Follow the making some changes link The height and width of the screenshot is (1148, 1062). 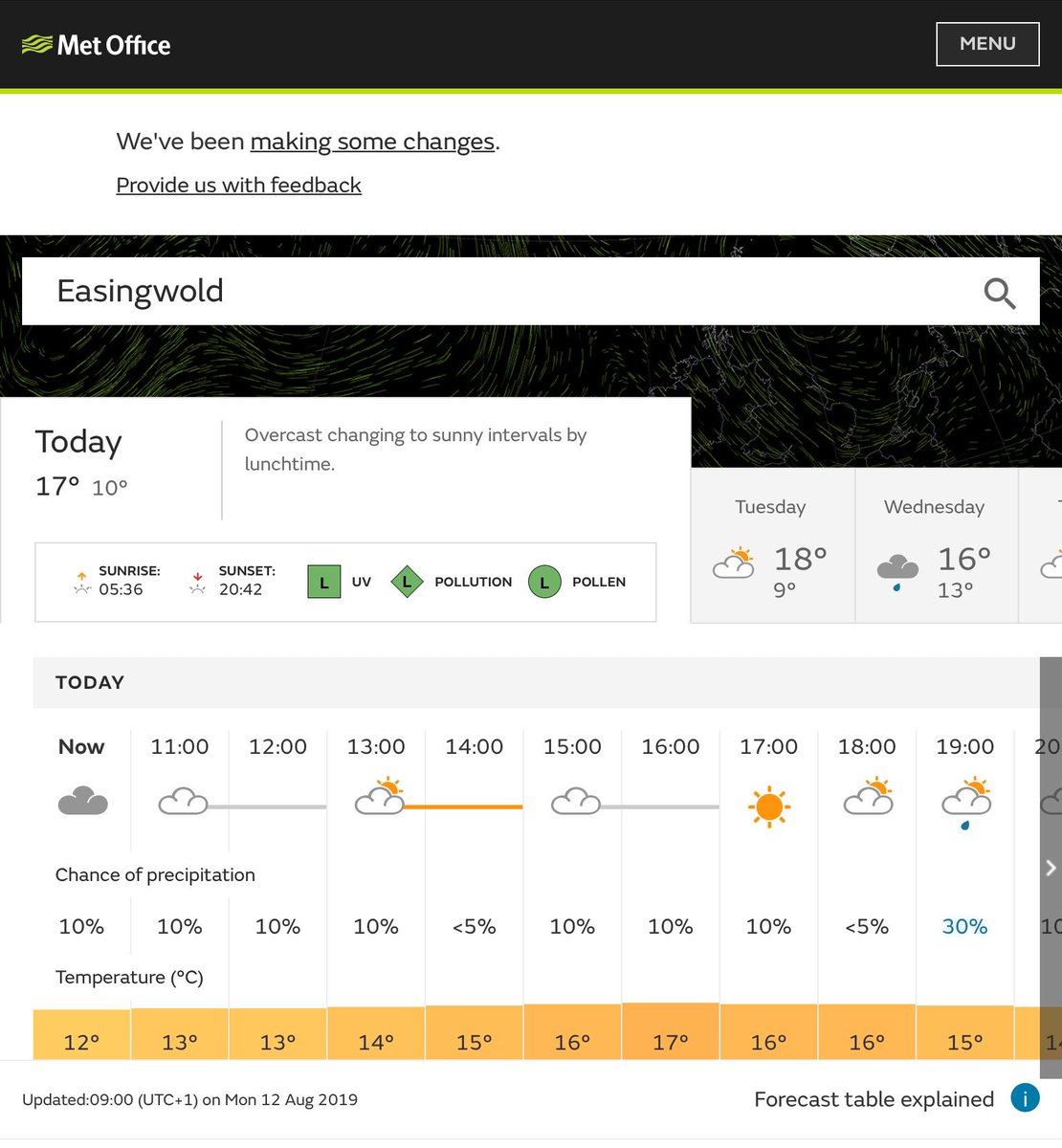point(371,142)
